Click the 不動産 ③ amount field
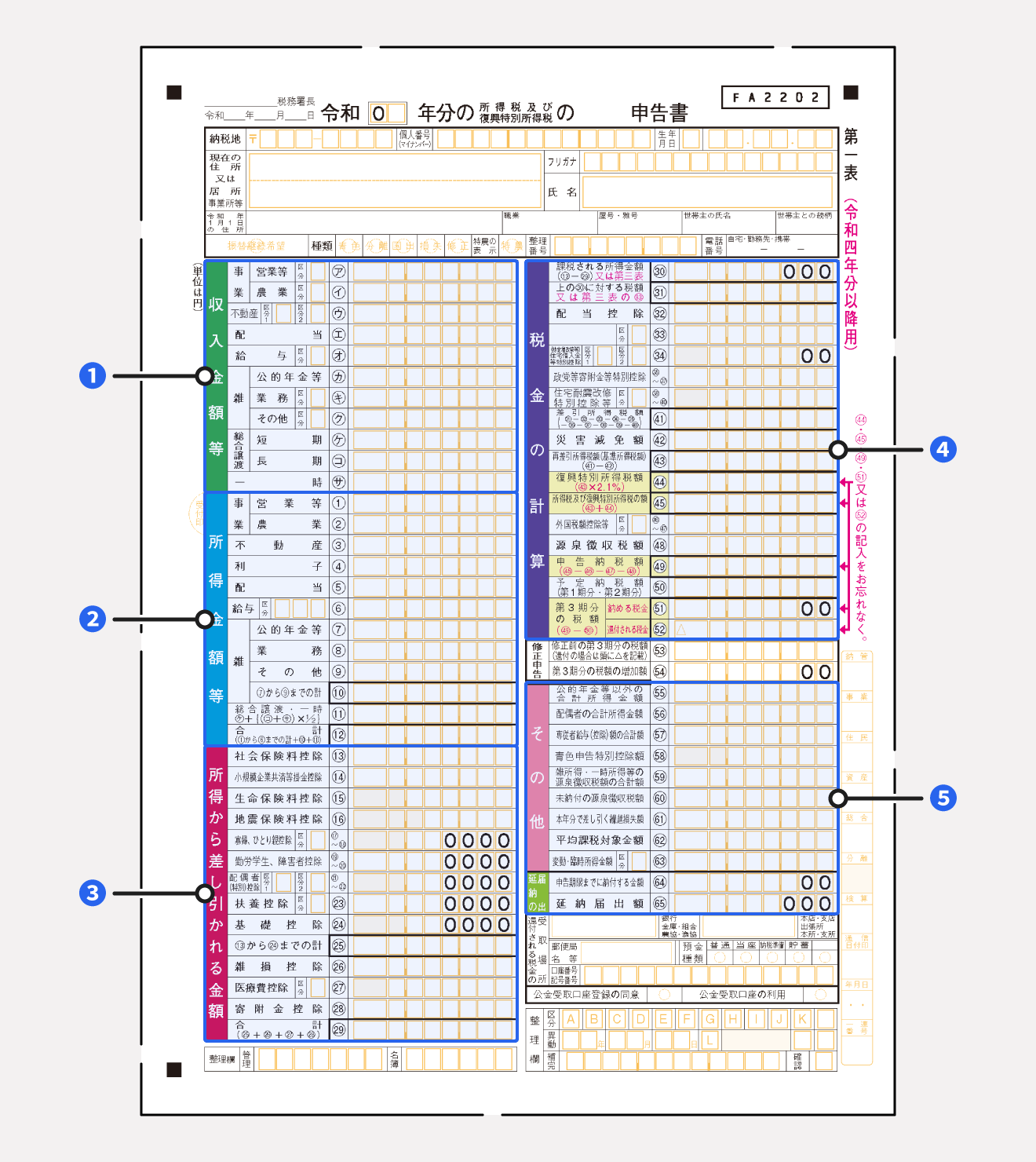 434,545
